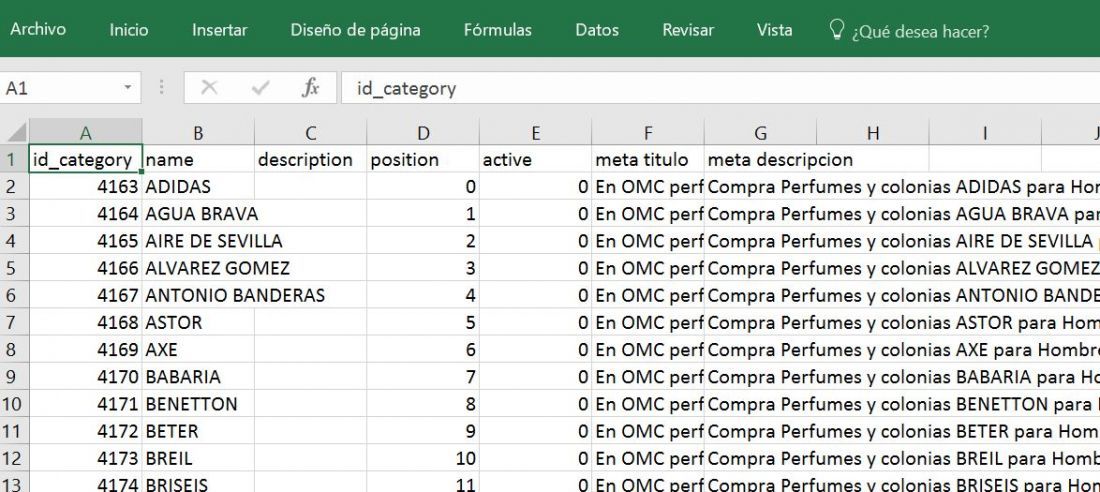1100x492 pixels.
Task: Select column H header
Action: (873, 132)
